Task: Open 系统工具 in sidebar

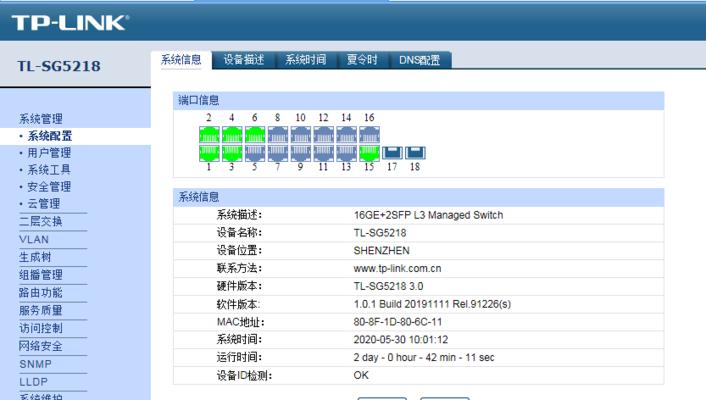Action: (49, 170)
